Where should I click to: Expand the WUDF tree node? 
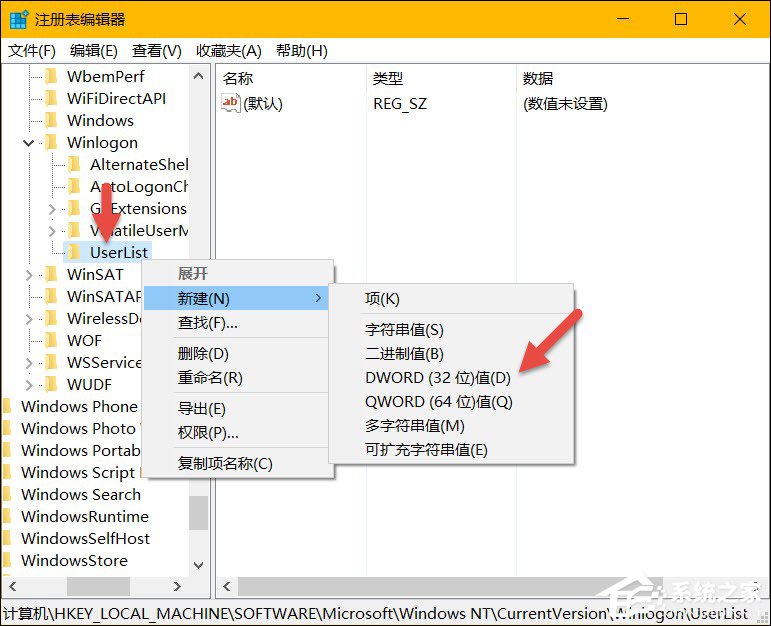point(29,385)
